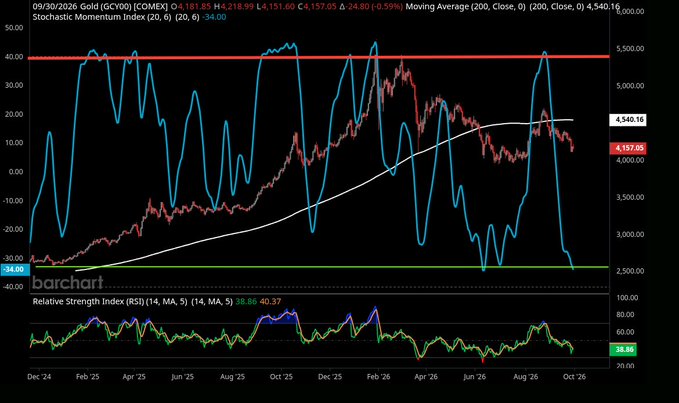Viewport: 679px width, 403px height.
Task: Click the Gold (GCY00) [COMEX] symbol title
Action: tap(124, 6)
